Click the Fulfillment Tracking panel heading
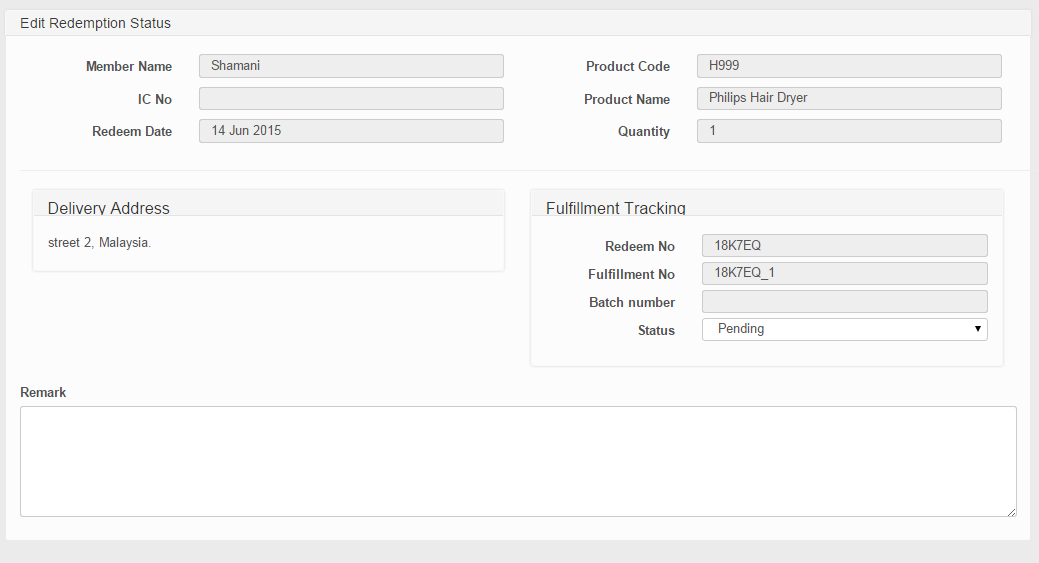Image resolution: width=1039 pixels, height=563 pixels. pos(615,208)
